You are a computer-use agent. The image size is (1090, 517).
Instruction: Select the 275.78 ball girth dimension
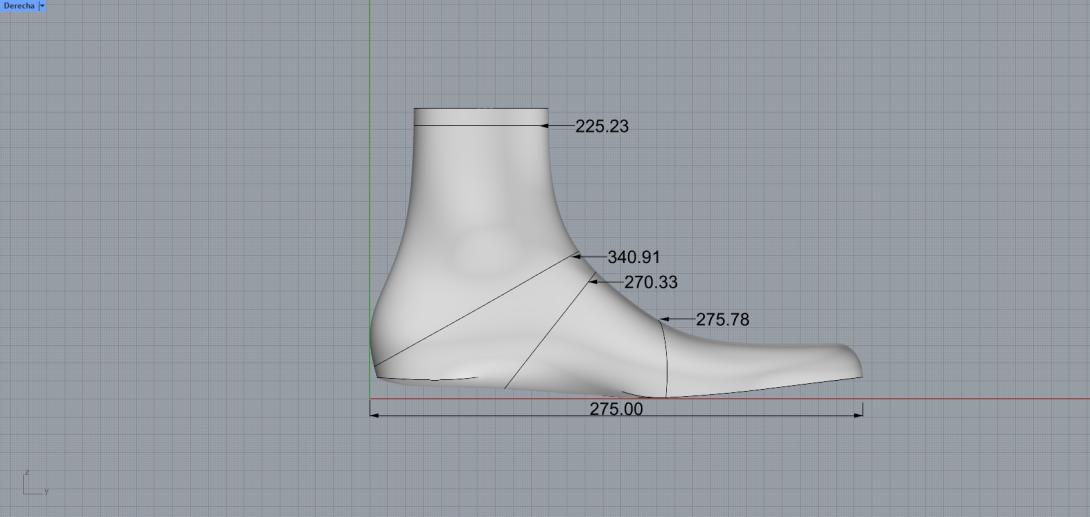tap(723, 320)
